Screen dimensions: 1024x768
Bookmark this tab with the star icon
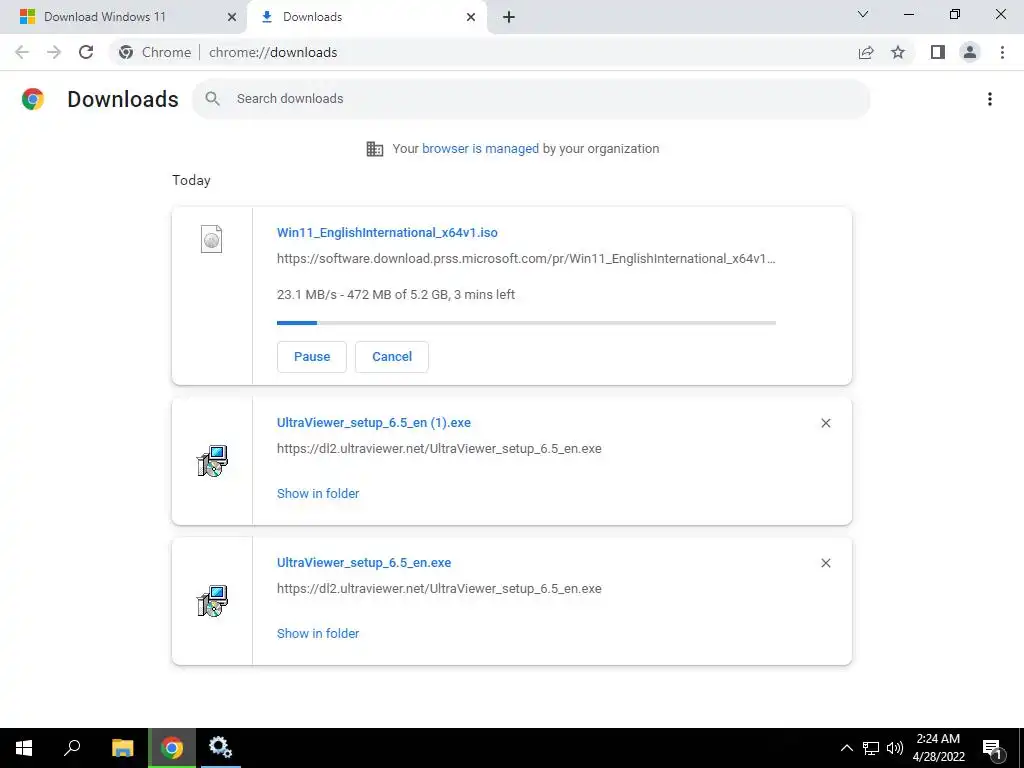pyautogui.click(x=898, y=52)
